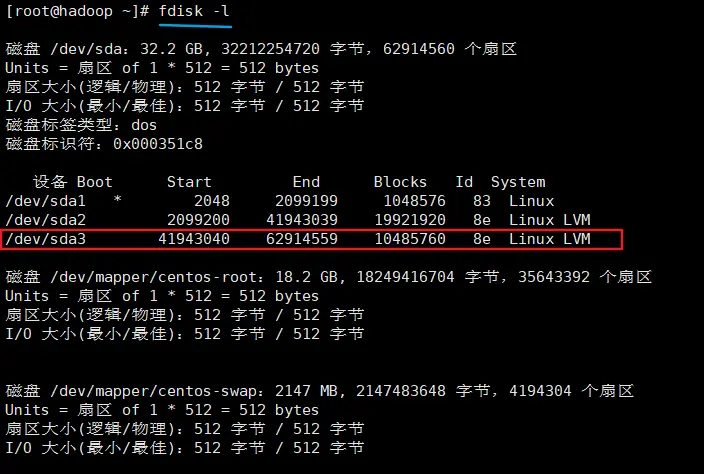
Task: Click the end sector "41943039"
Action: point(302,220)
